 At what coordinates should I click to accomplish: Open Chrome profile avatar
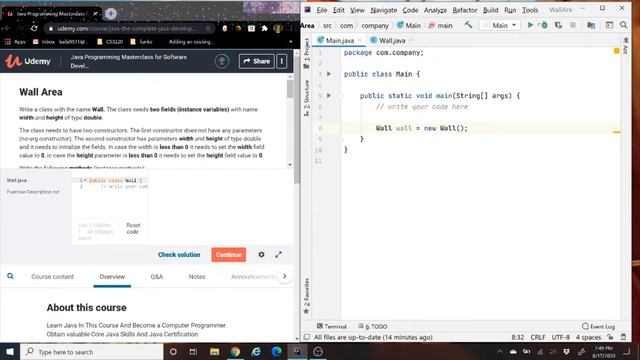(x=278, y=28)
